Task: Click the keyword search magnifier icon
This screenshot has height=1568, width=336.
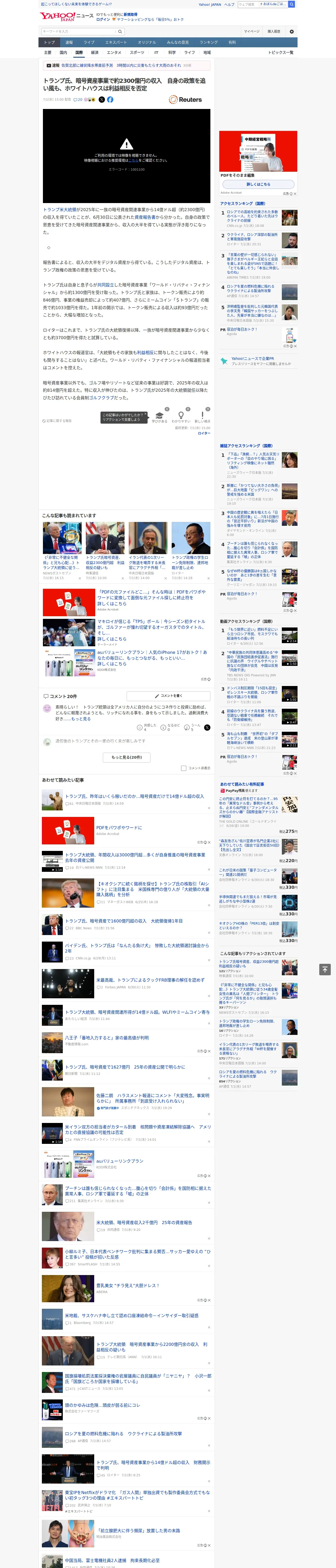Action: coord(120,31)
